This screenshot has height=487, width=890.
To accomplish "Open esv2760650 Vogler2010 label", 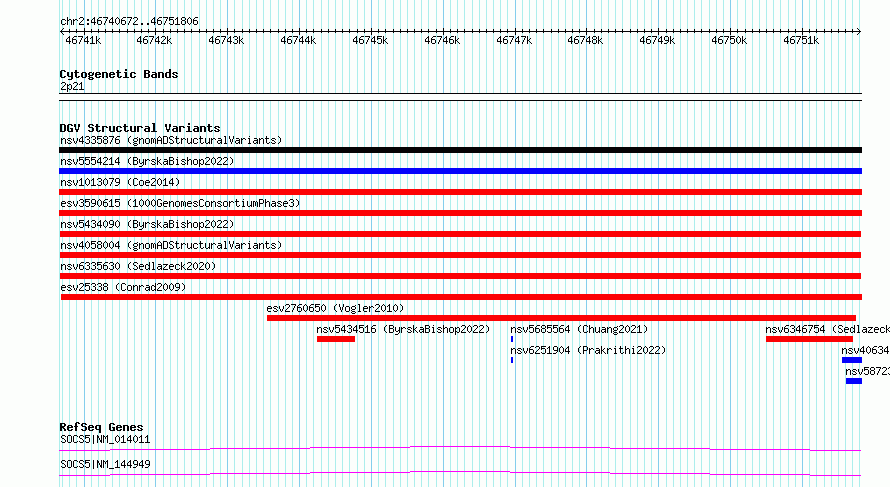I will coord(335,308).
